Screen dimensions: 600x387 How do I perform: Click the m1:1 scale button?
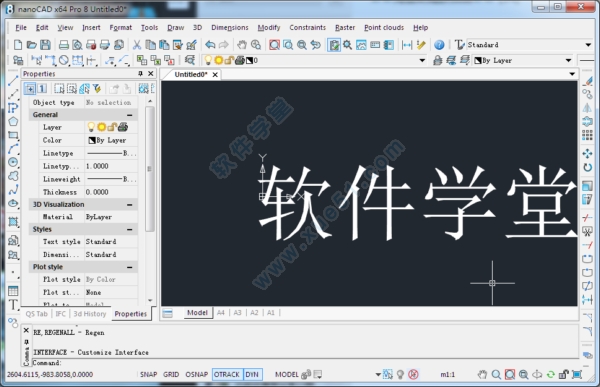447,374
